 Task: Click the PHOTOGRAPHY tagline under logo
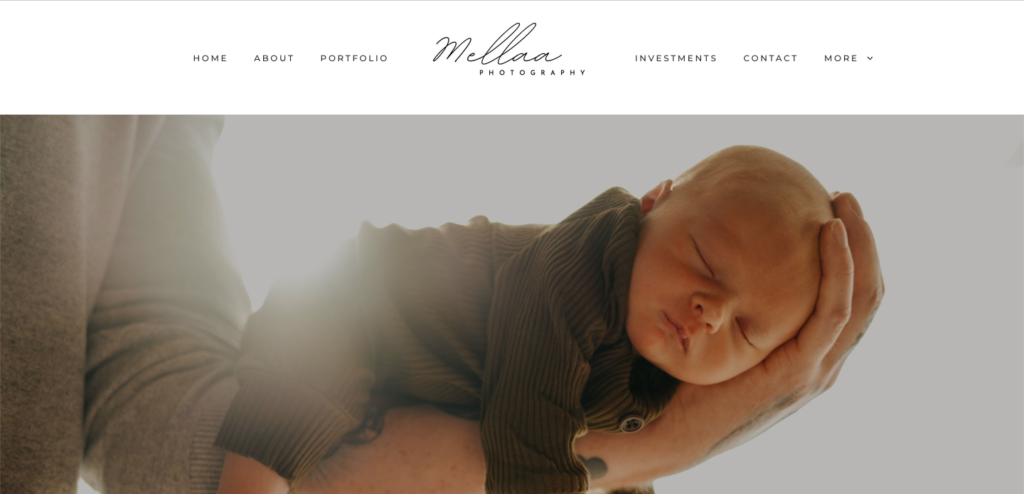coord(532,73)
